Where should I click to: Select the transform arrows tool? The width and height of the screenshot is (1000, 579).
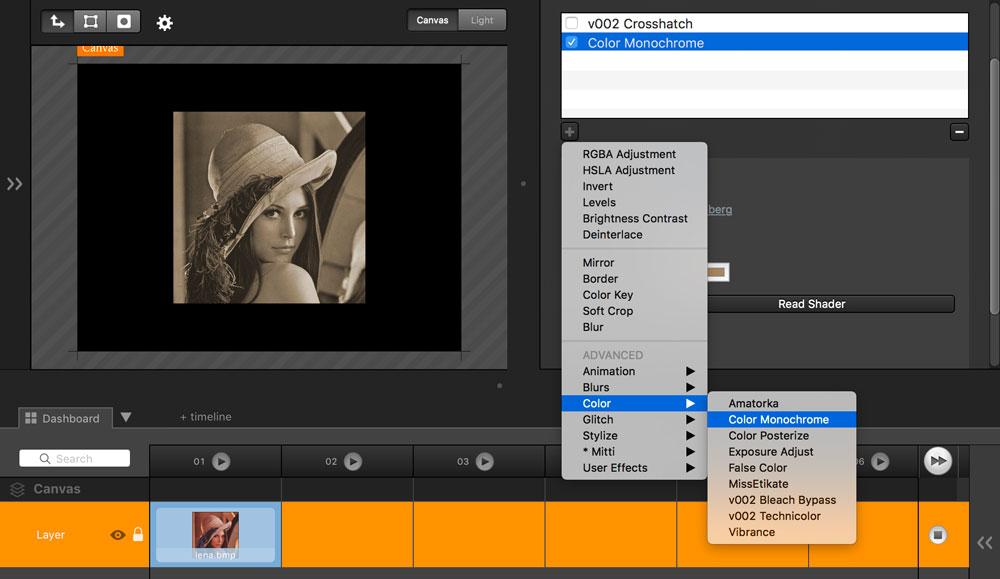tap(57, 20)
